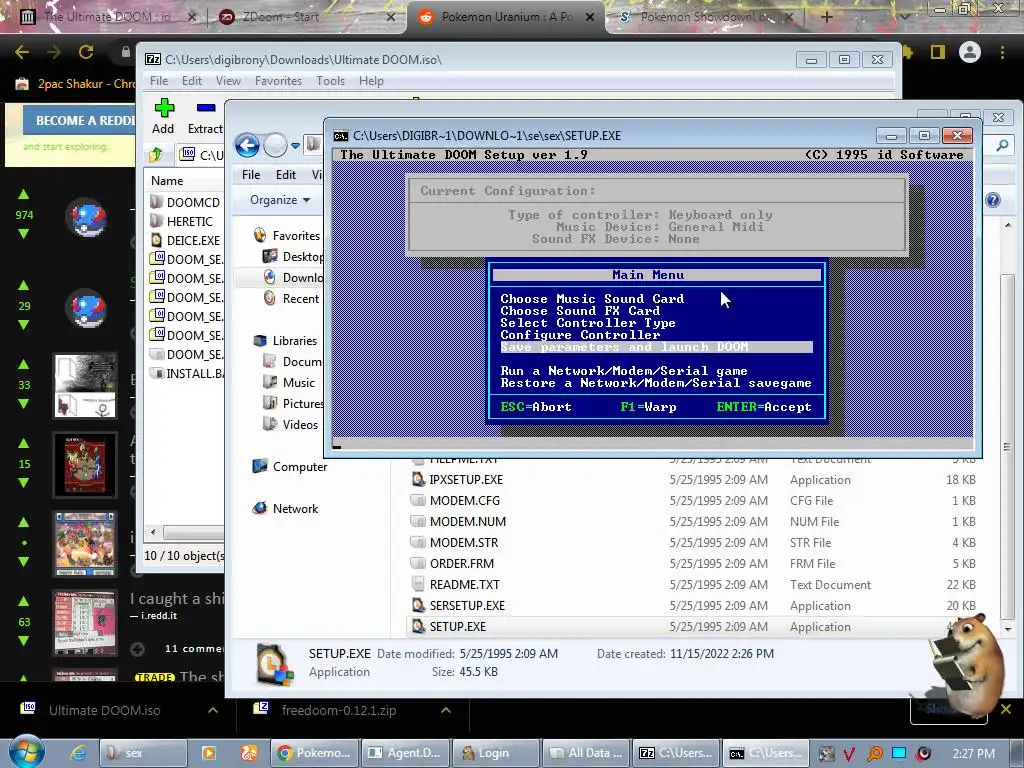Select Music library in navigation pane
Image resolution: width=1024 pixels, height=768 pixels.
point(289,383)
